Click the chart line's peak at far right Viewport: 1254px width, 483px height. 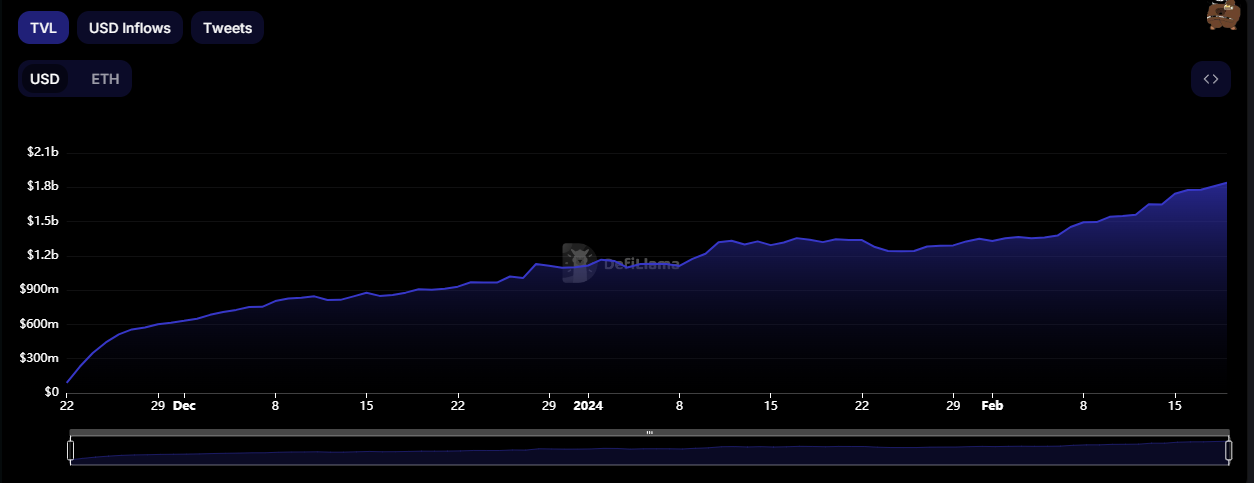tap(1226, 183)
